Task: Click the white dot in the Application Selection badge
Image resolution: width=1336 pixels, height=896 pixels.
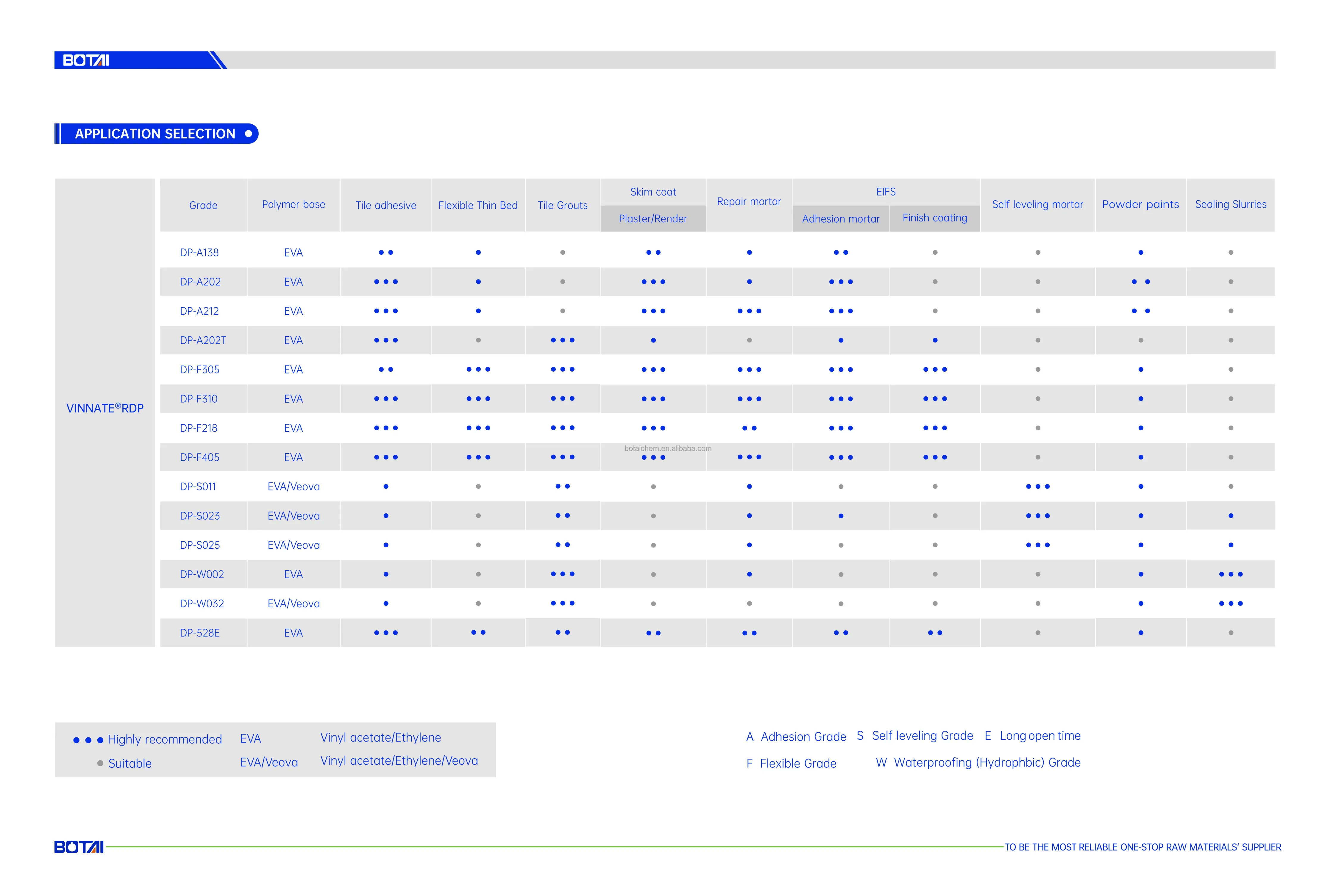Action: click(x=248, y=134)
